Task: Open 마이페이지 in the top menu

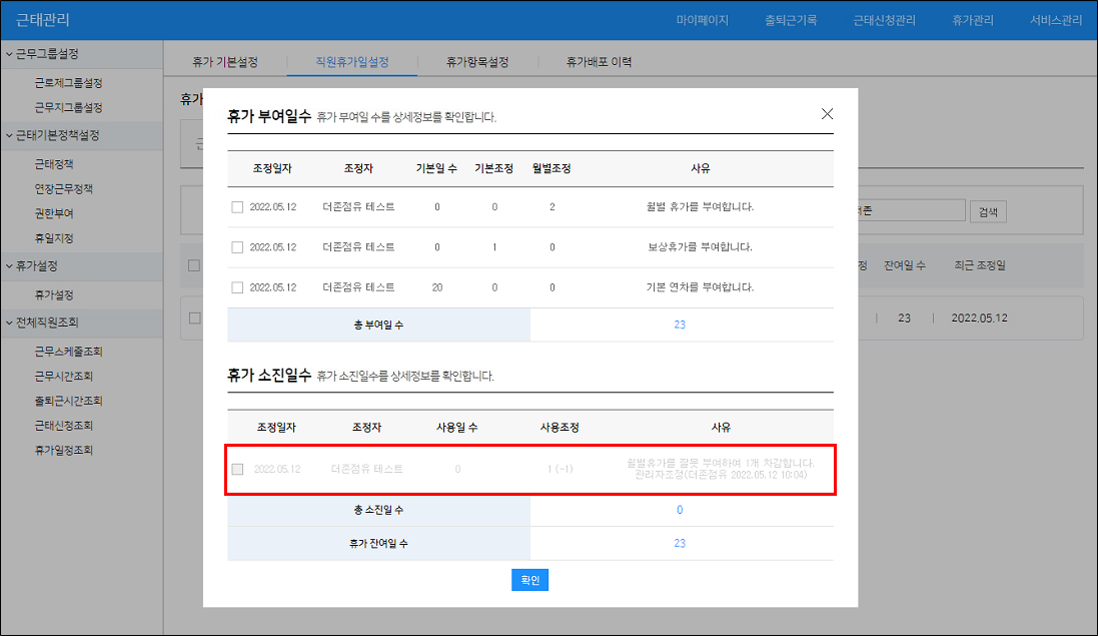Action: point(702,21)
